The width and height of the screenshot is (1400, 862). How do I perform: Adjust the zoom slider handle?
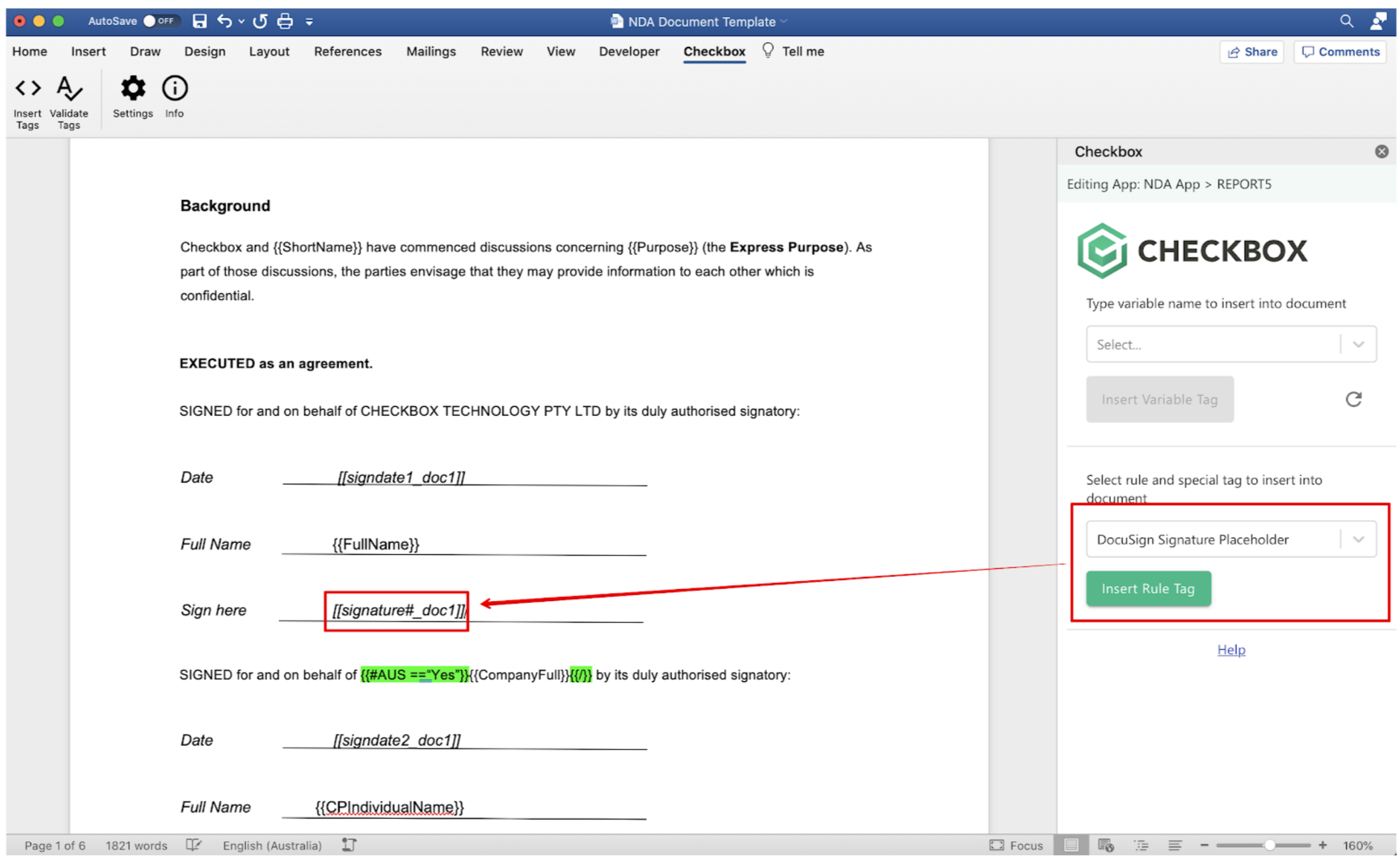click(x=1268, y=845)
